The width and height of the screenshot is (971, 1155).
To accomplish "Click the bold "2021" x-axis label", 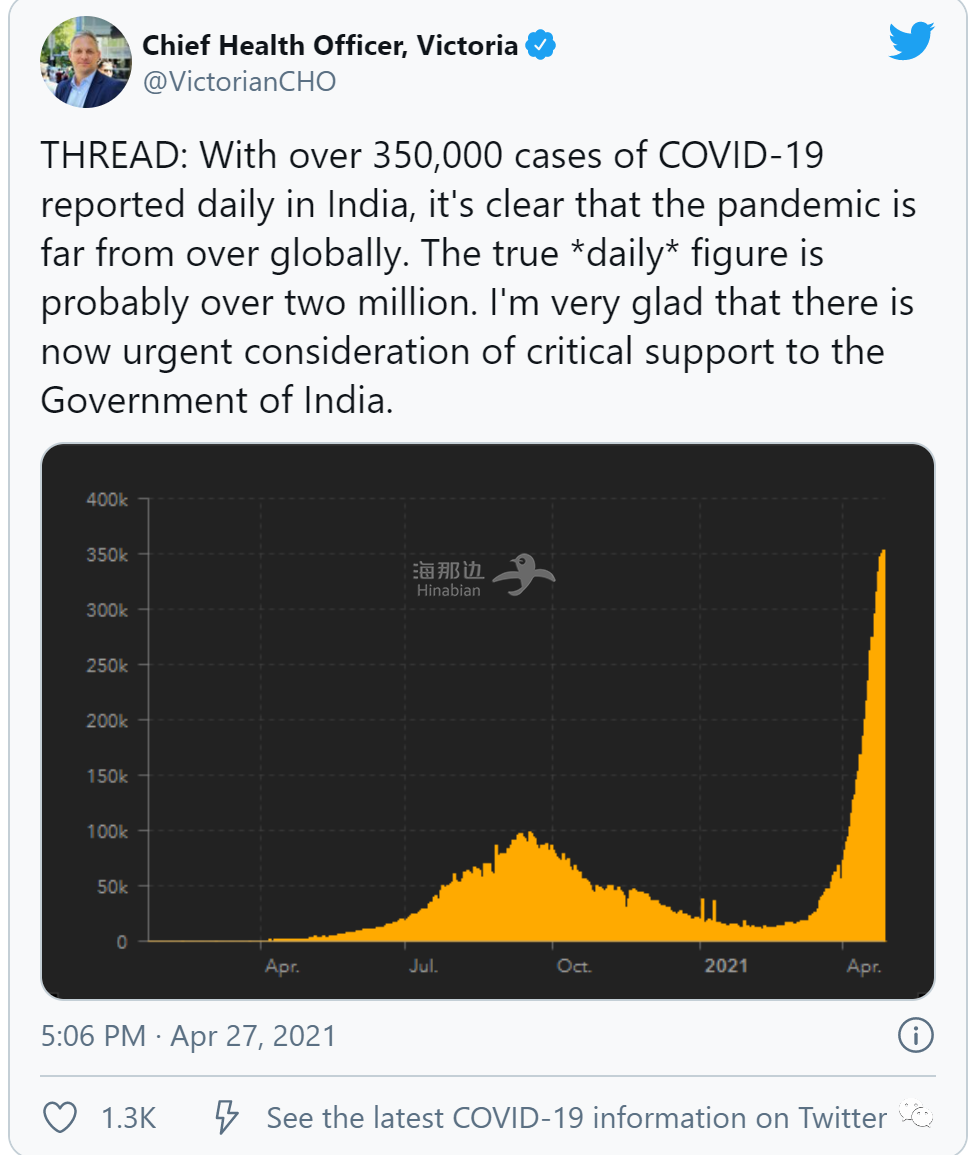I will click(726, 966).
